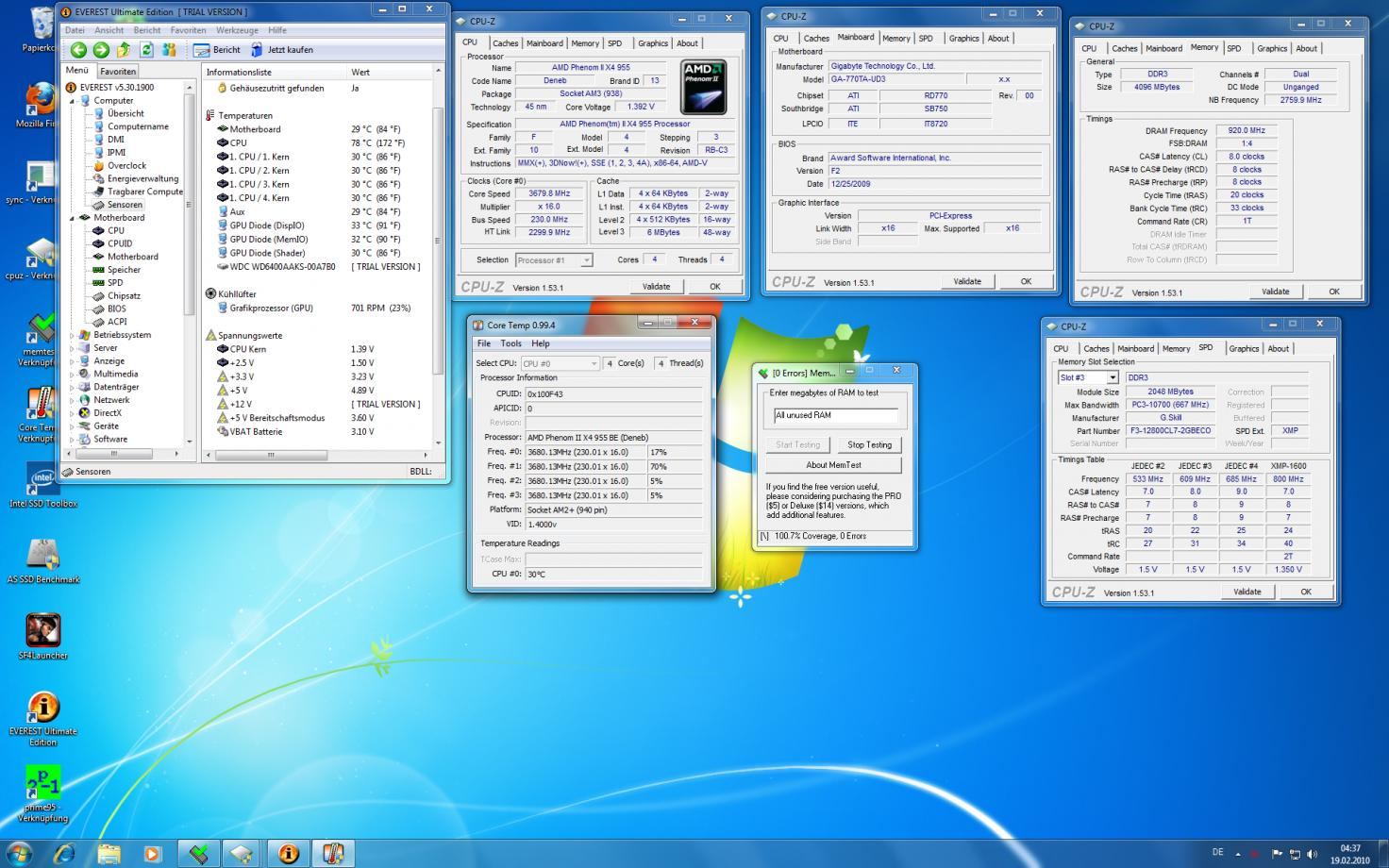Switch to the Favoriten tab in EVEREST
This screenshot has height=868, width=1389.
coord(118,72)
